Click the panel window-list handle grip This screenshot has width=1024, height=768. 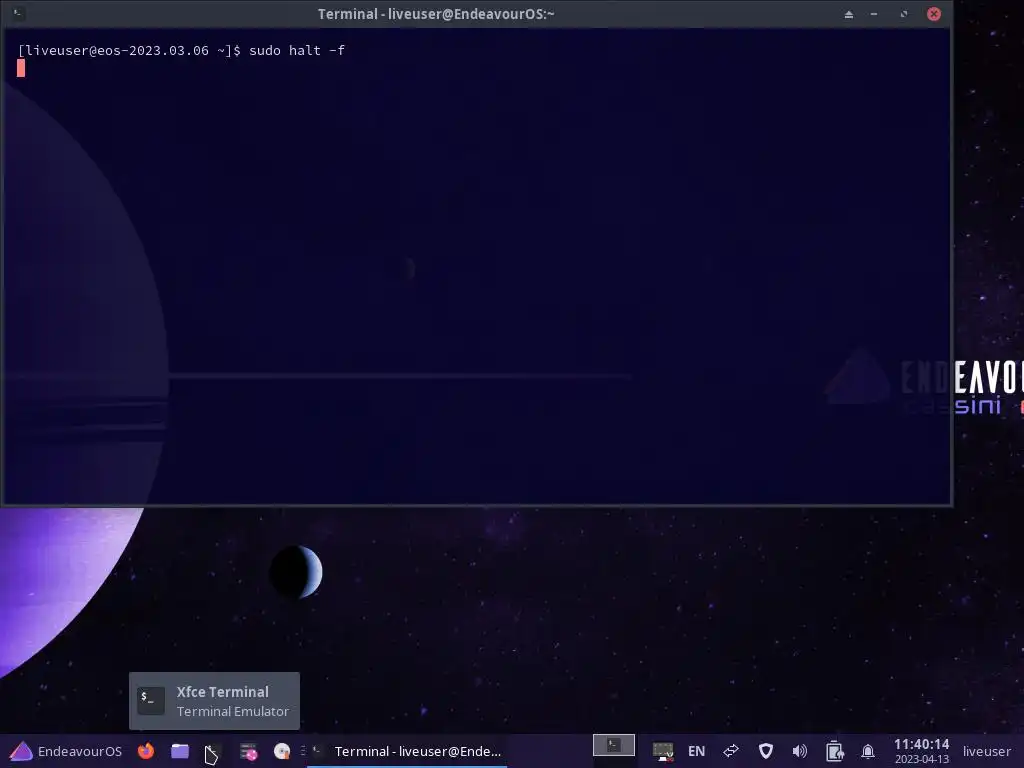pyautogui.click(x=302, y=751)
